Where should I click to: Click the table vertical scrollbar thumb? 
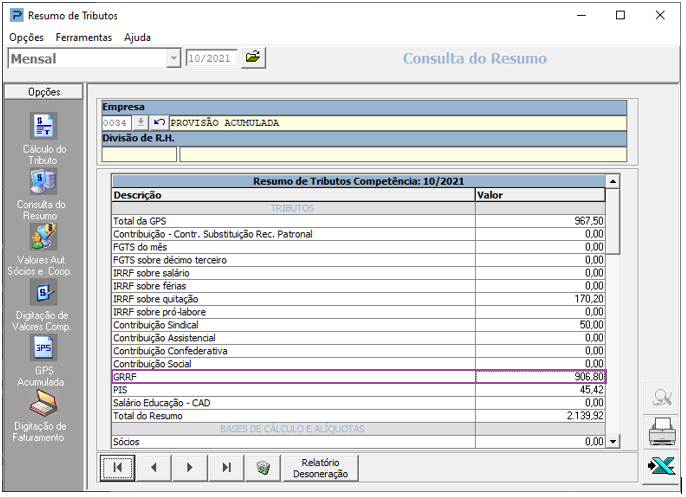[x=613, y=221]
